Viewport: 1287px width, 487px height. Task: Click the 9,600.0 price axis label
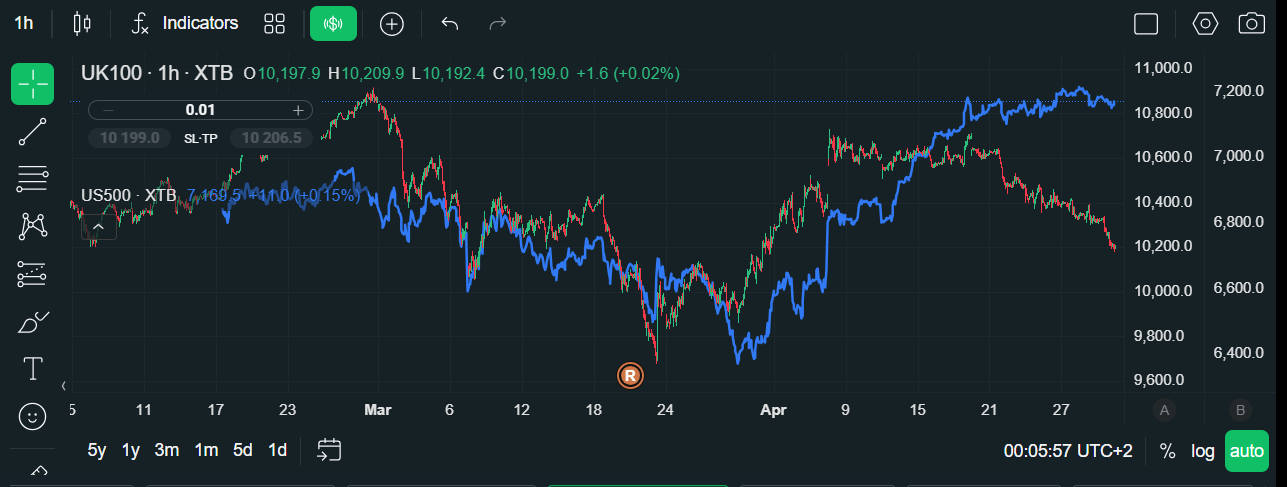click(x=1160, y=380)
